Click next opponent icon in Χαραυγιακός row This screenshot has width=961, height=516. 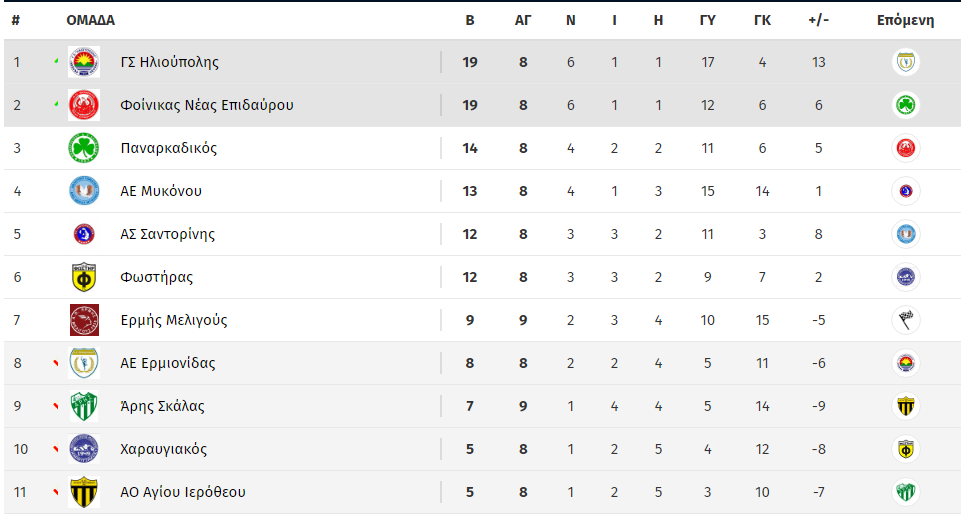[x=906, y=449]
